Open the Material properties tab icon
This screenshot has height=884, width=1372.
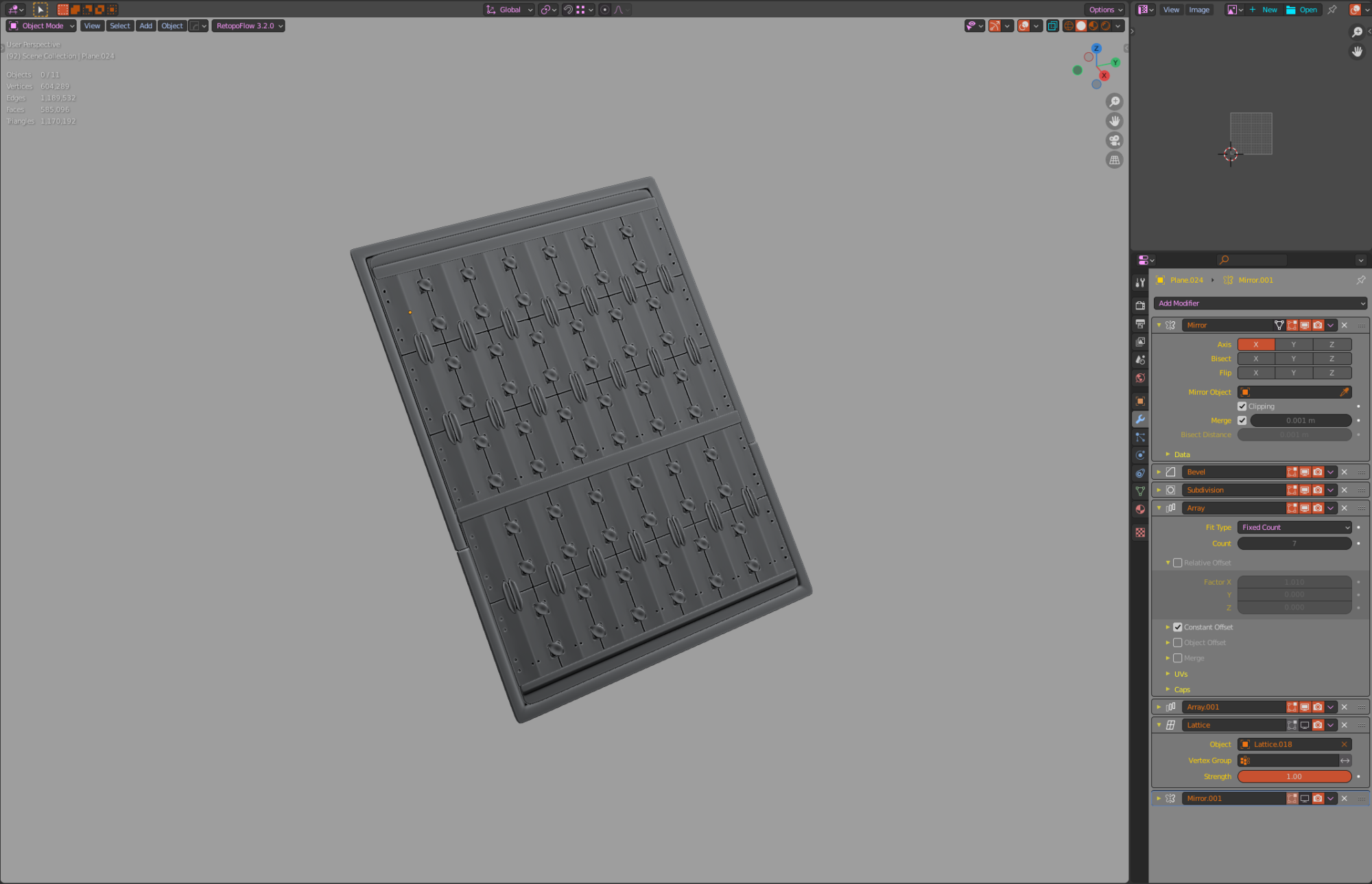[1140, 509]
